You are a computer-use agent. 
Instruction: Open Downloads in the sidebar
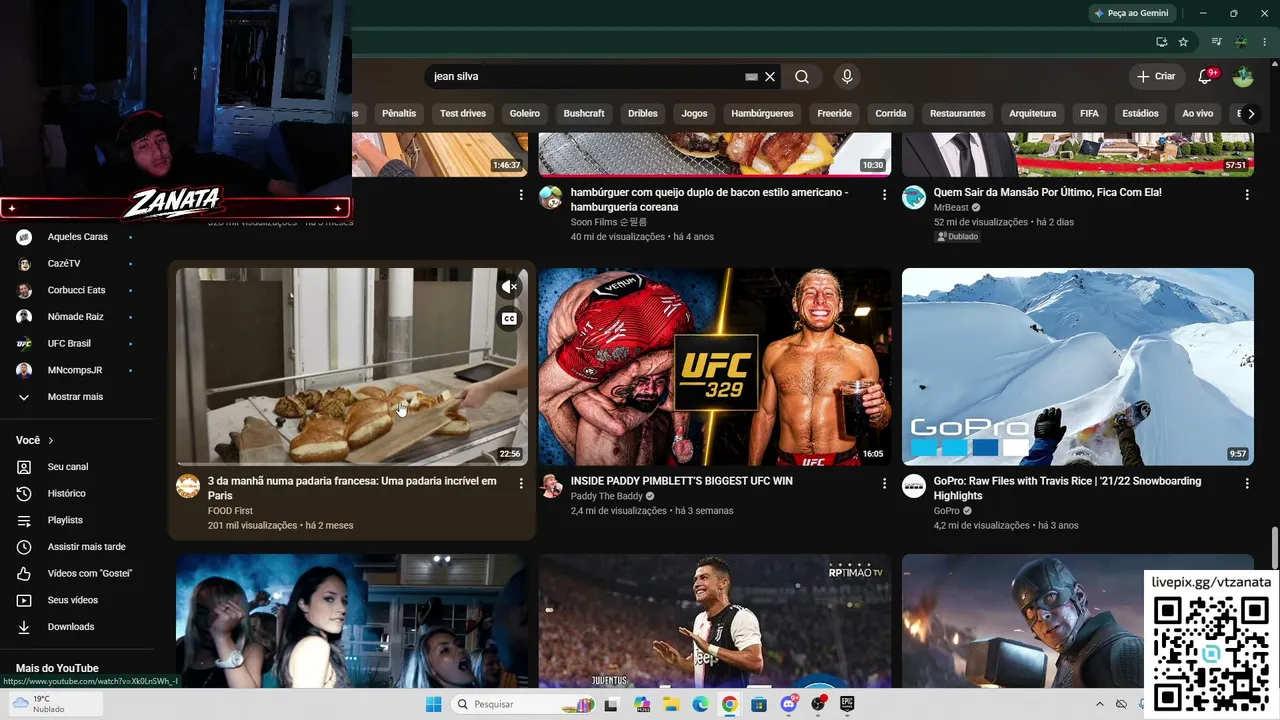[x=71, y=627]
